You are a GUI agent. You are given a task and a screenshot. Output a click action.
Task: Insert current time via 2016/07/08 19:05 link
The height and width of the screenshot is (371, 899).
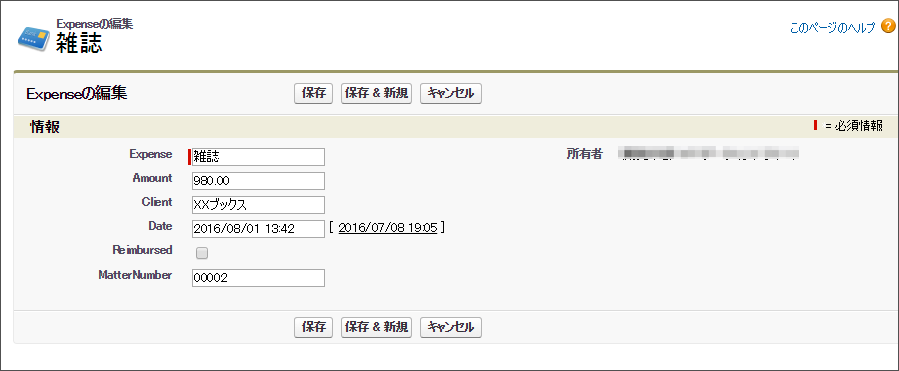point(388,228)
